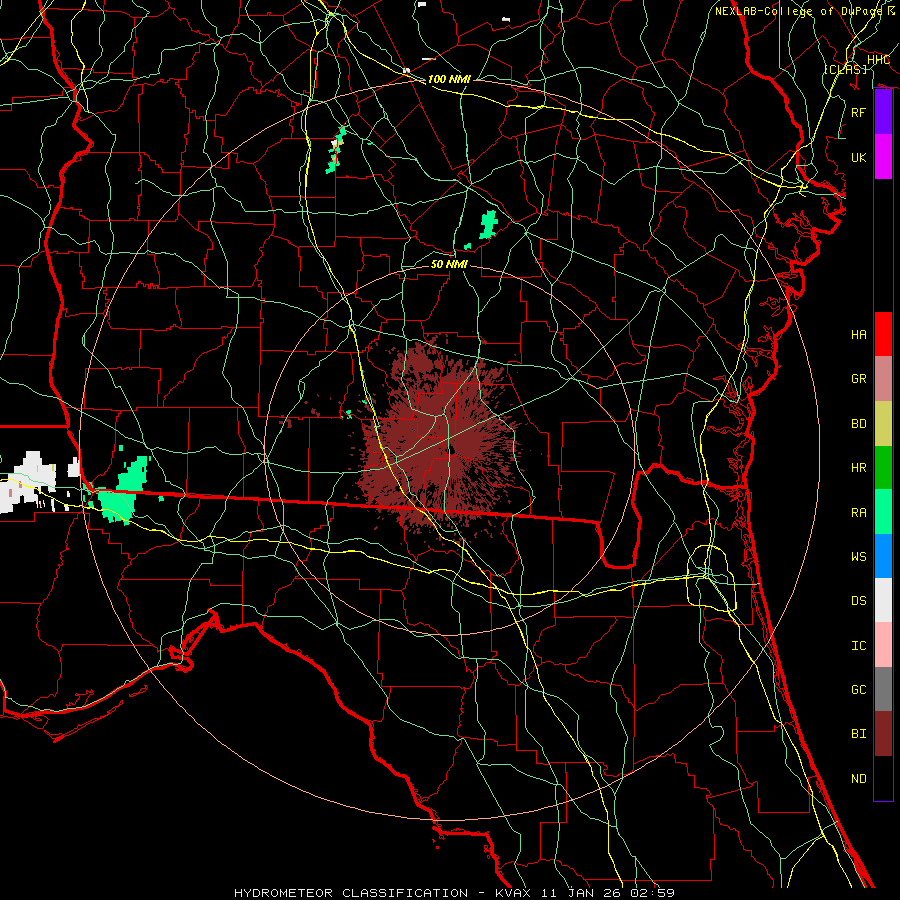Click the RA legend label
The width and height of the screenshot is (900, 900).
858,513
